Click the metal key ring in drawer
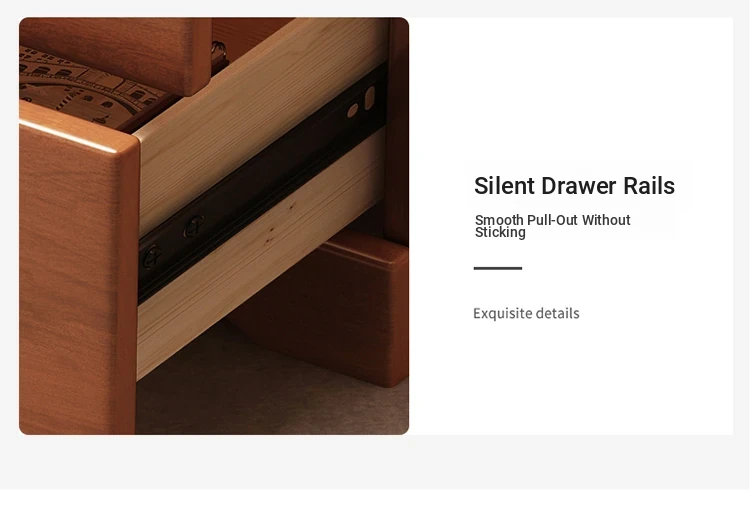This screenshot has width=750, height=514. click(219, 50)
